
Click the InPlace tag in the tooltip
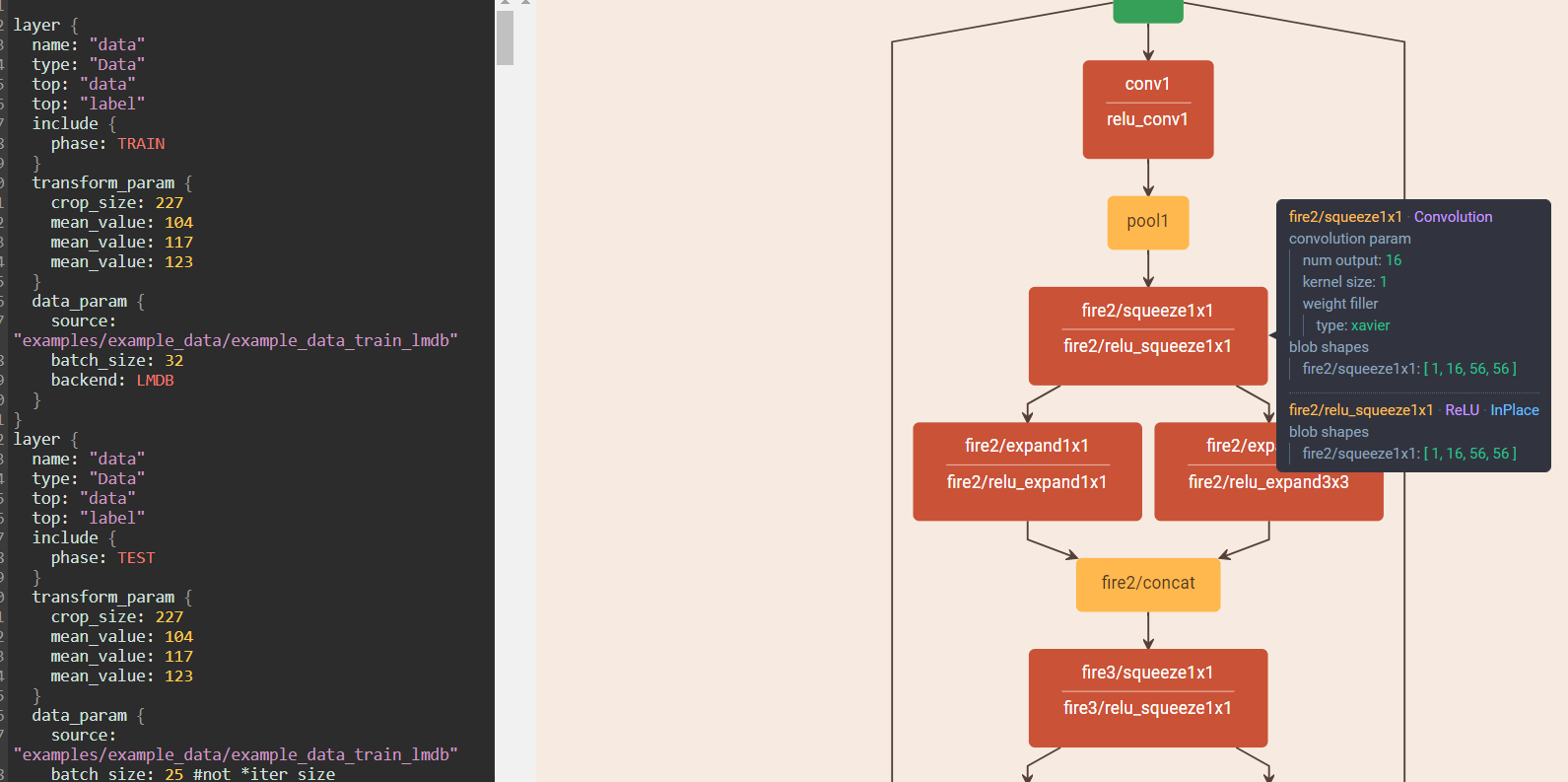1514,410
